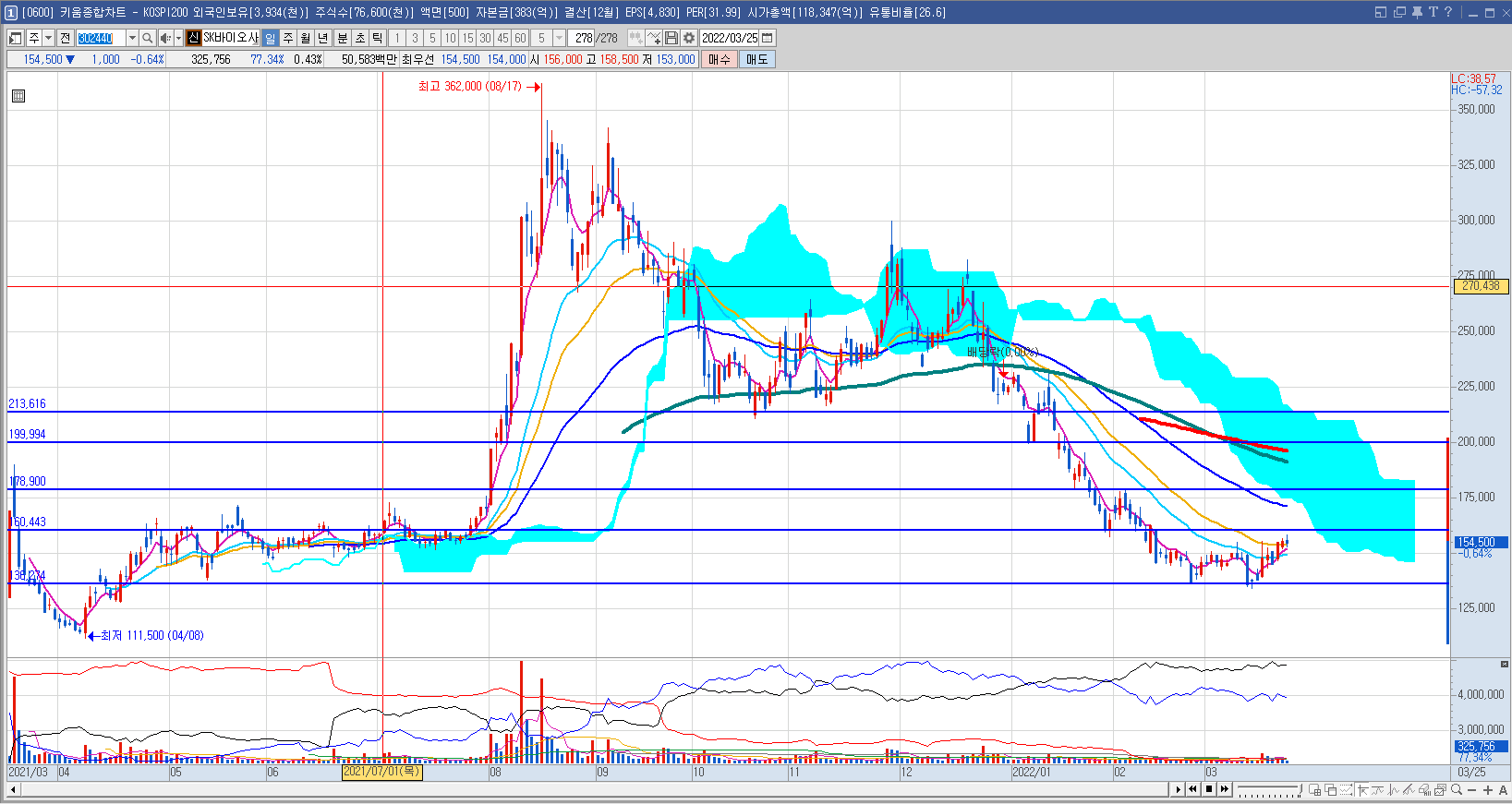Click the minus zoom out icon
Image resolution: width=1512 pixels, height=804 pixels.
(x=1471, y=790)
